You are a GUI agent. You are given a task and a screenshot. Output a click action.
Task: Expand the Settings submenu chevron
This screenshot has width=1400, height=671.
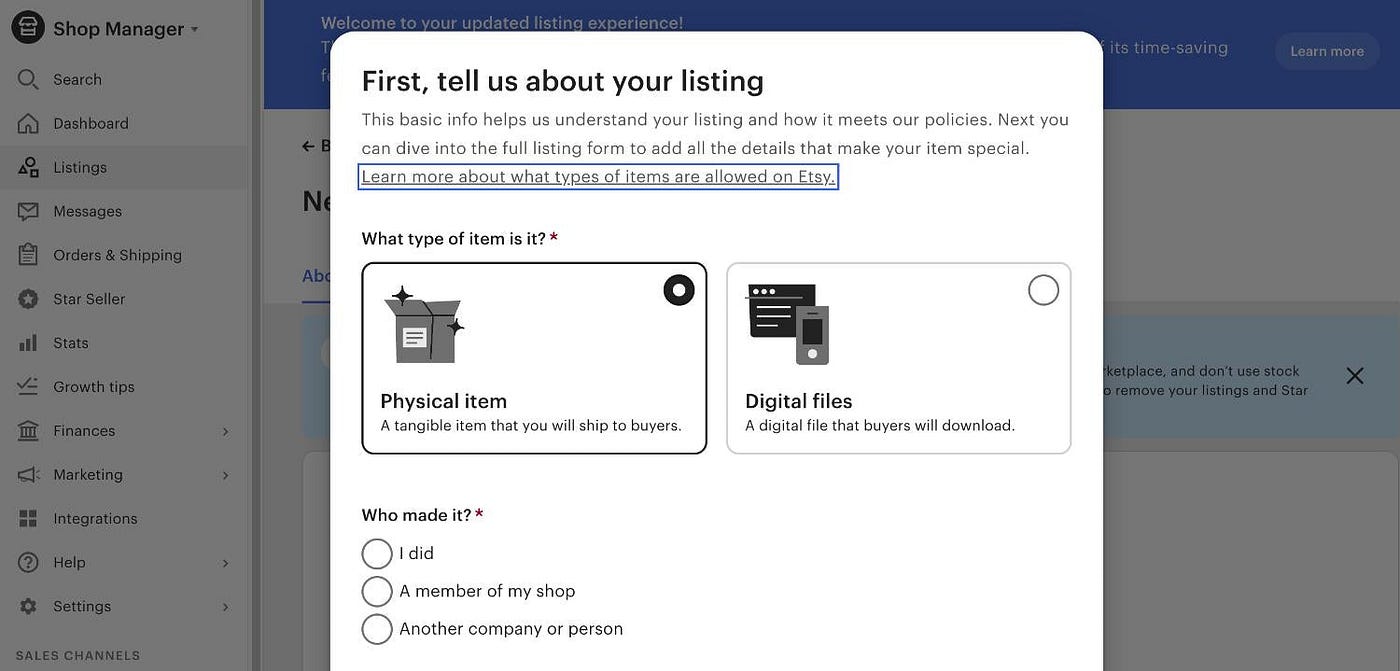[x=225, y=607]
